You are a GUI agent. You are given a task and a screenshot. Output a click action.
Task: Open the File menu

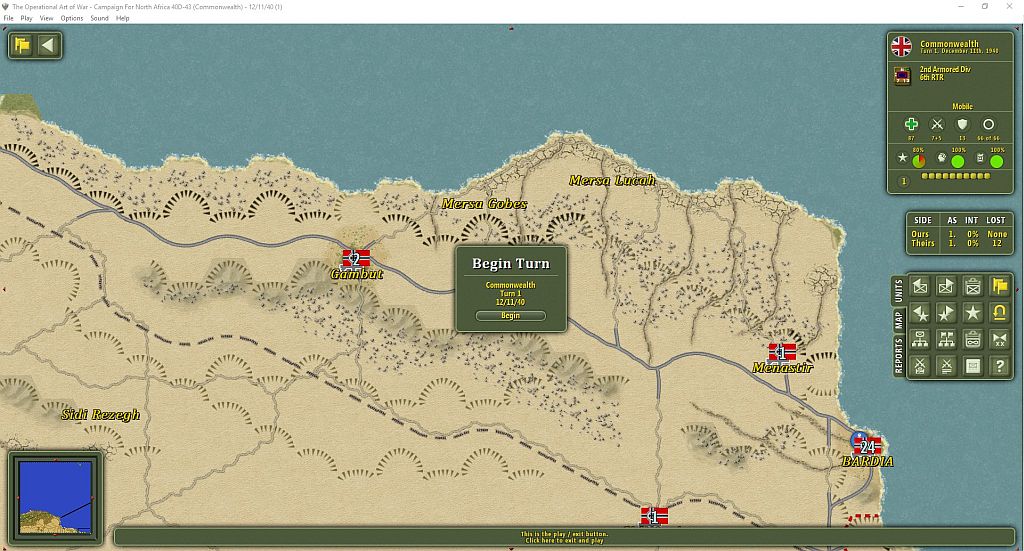(8, 18)
